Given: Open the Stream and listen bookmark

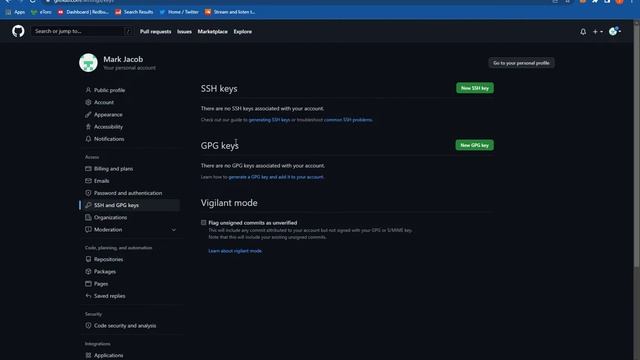Looking at the screenshot, I should pyautogui.click(x=230, y=12).
